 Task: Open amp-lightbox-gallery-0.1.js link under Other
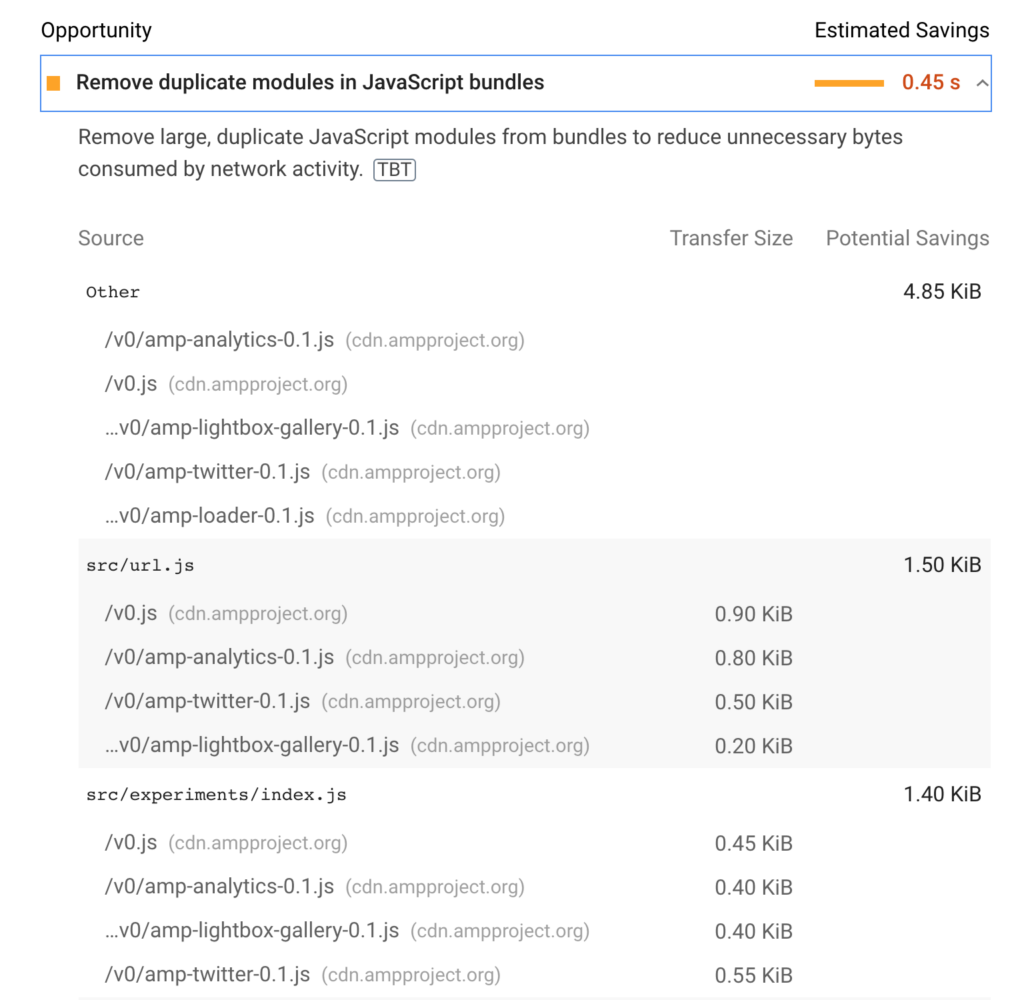pos(252,428)
